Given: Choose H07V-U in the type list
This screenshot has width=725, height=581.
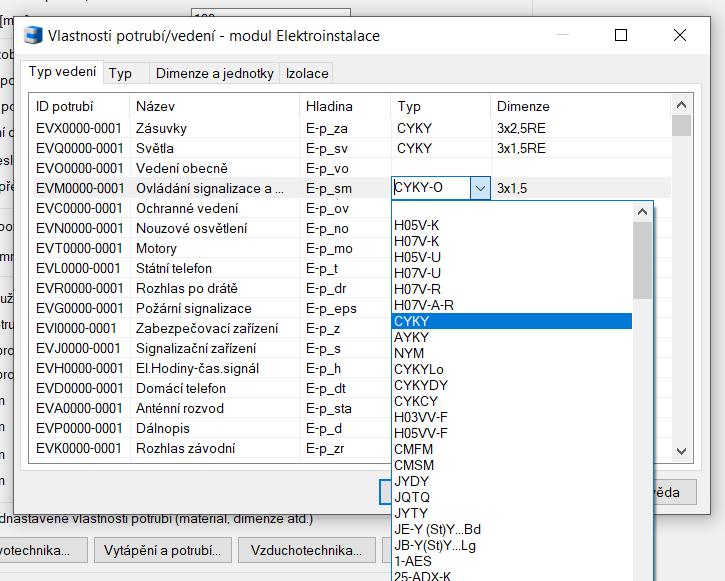Looking at the screenshot, I should 511,273.
